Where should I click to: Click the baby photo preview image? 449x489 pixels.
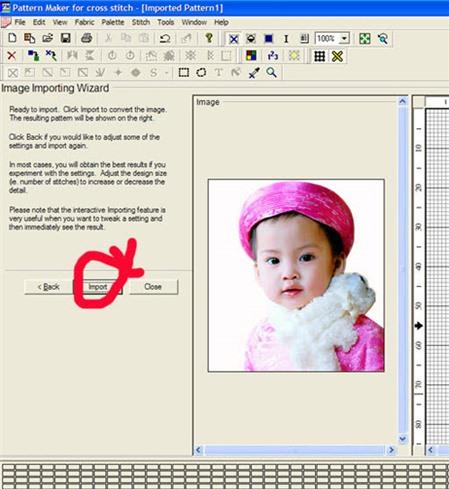click(296, 275)
